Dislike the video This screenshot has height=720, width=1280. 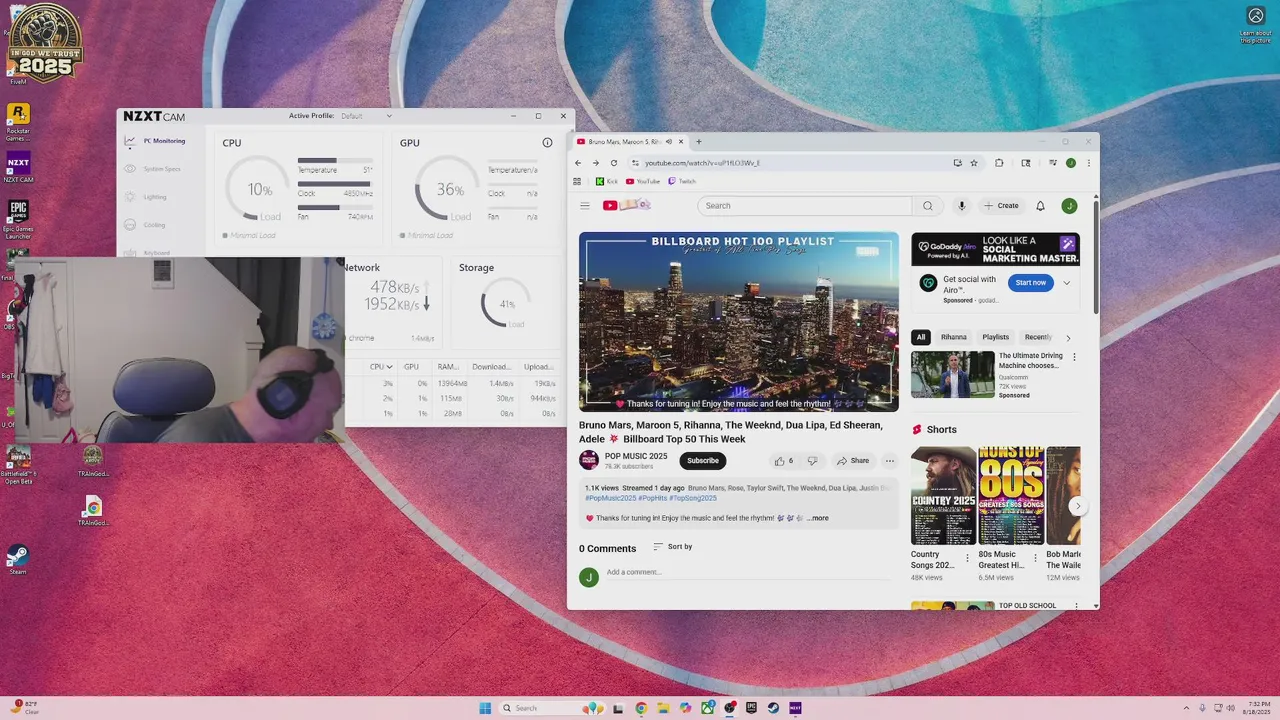812,461
